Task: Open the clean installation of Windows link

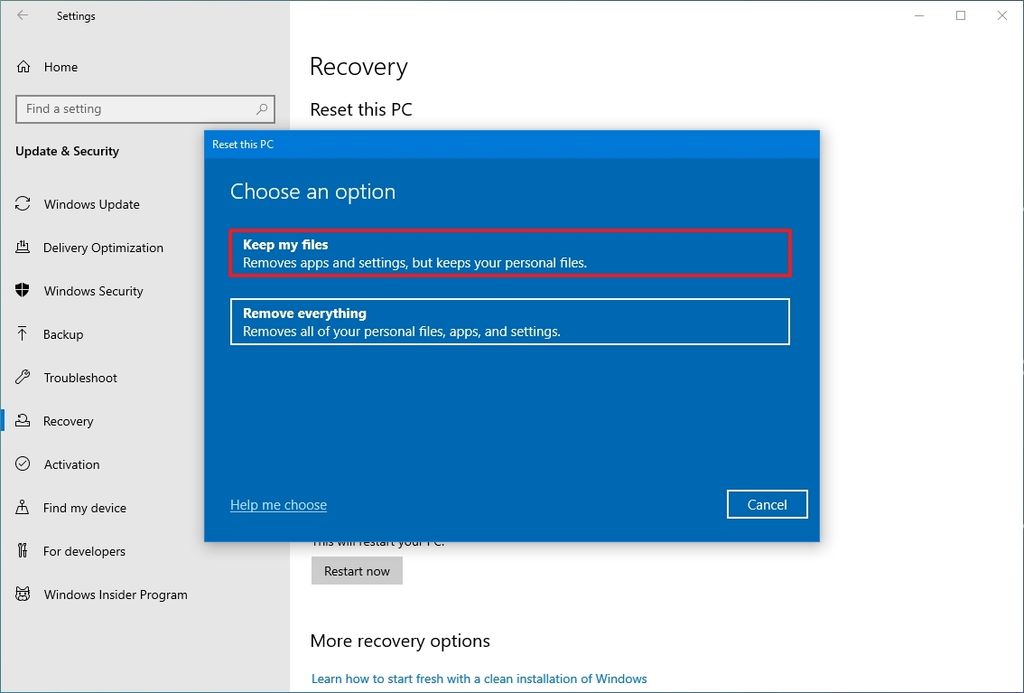Action: click(479, 679)
